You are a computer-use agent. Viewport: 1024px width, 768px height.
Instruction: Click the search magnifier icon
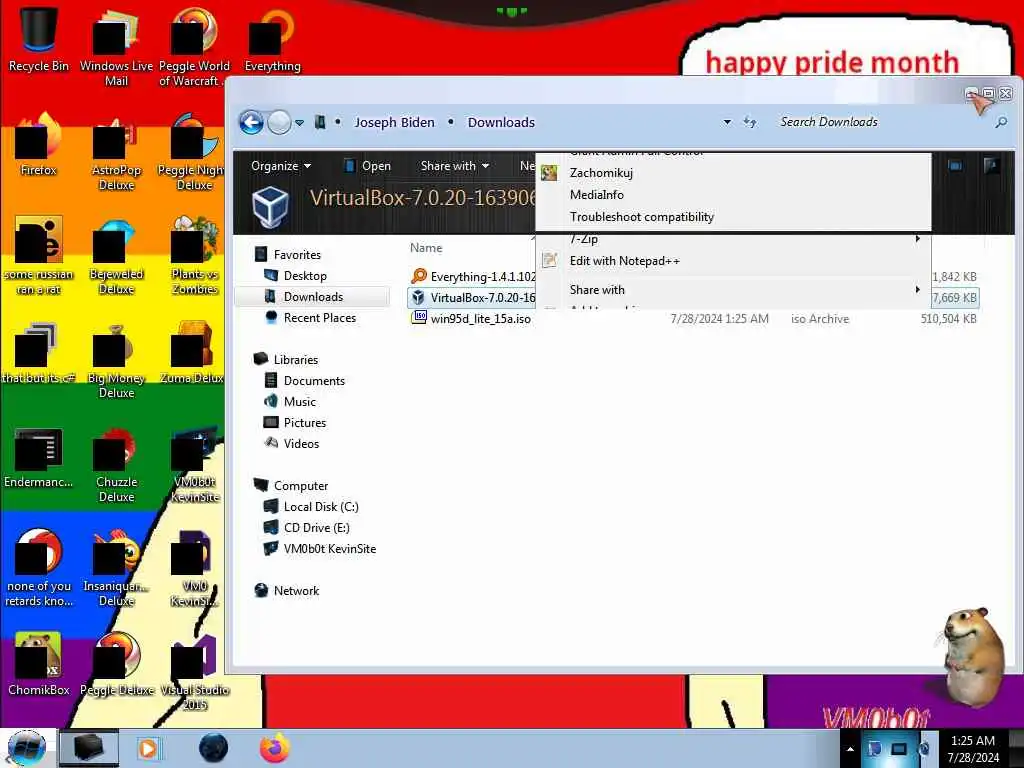coord(1000,122)
